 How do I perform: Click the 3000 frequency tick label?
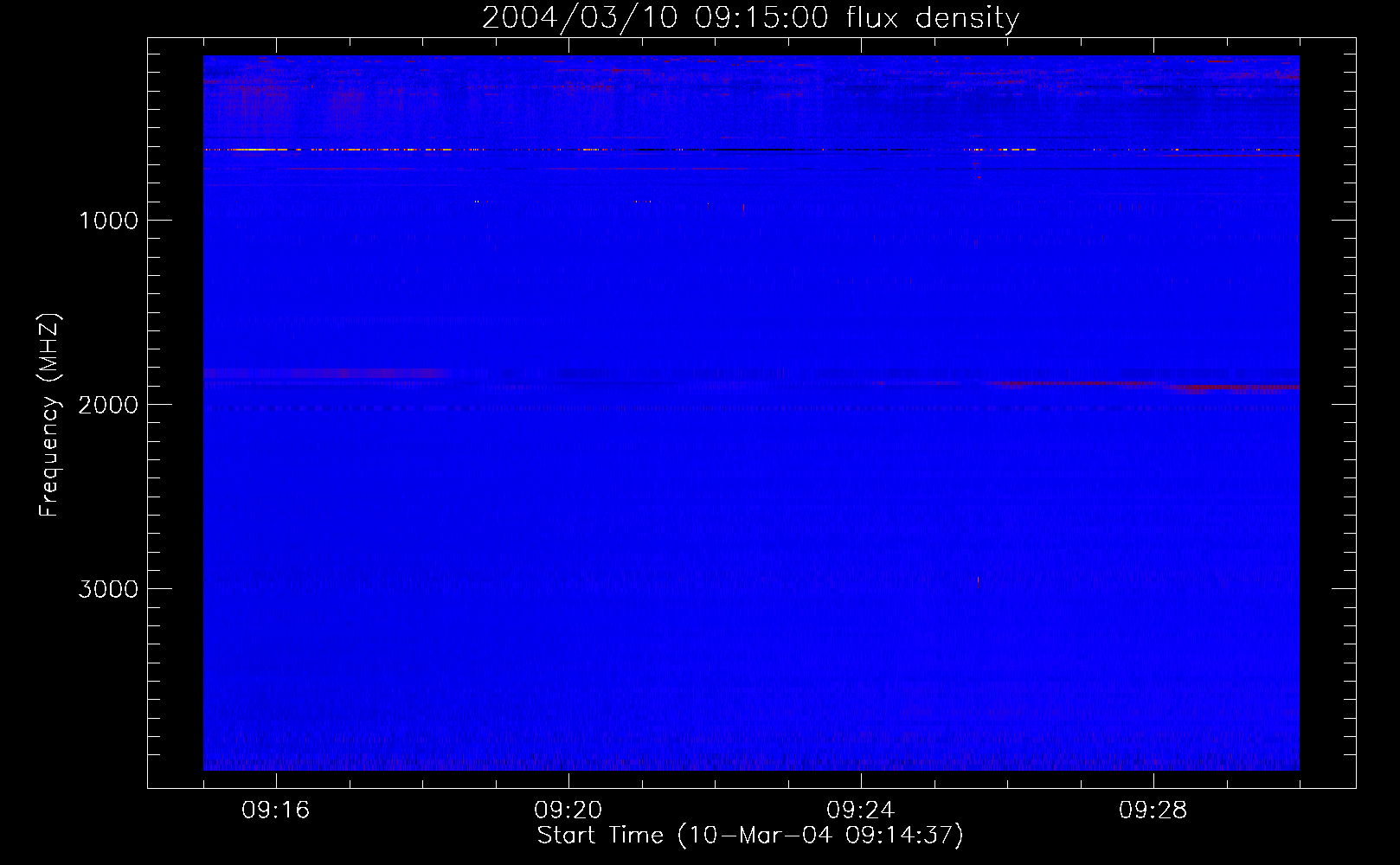[x=108, y=589]
